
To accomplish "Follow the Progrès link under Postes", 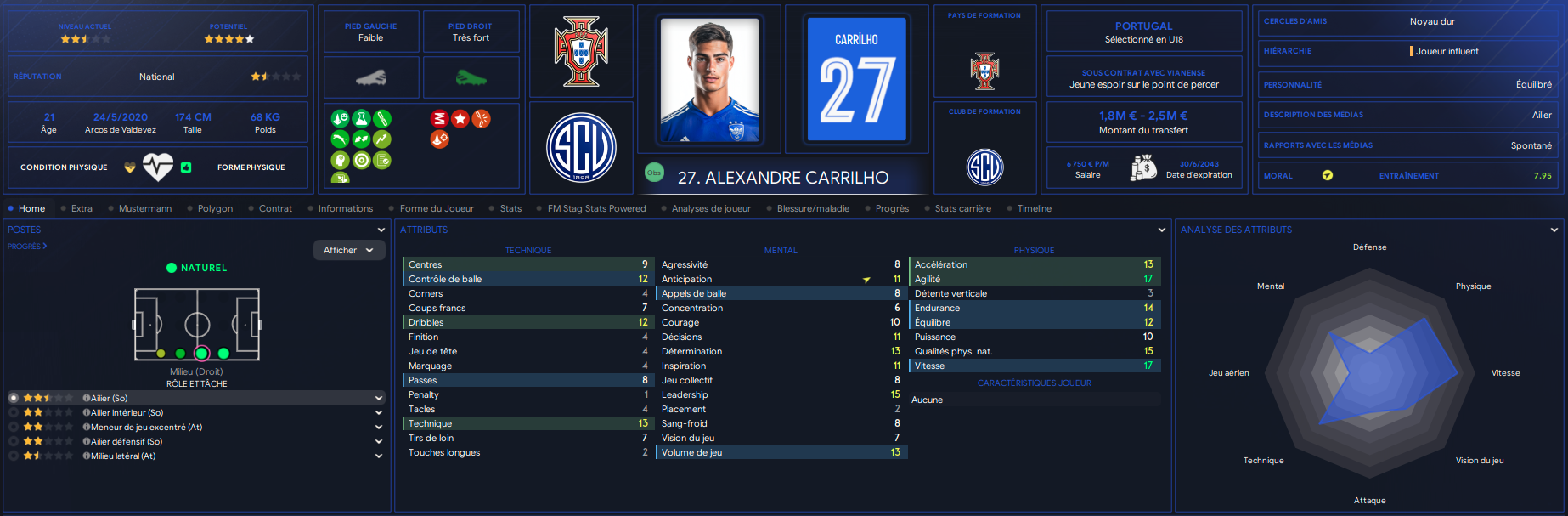I will click(27, 247).
